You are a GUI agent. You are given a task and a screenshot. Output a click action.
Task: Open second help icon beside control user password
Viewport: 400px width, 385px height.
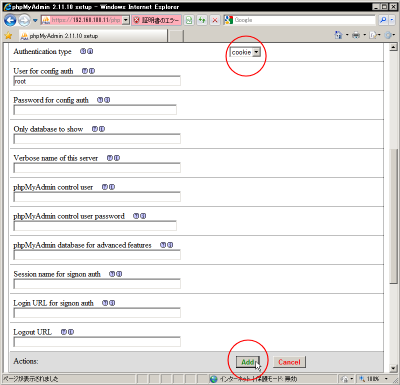[x=143, y=216]
